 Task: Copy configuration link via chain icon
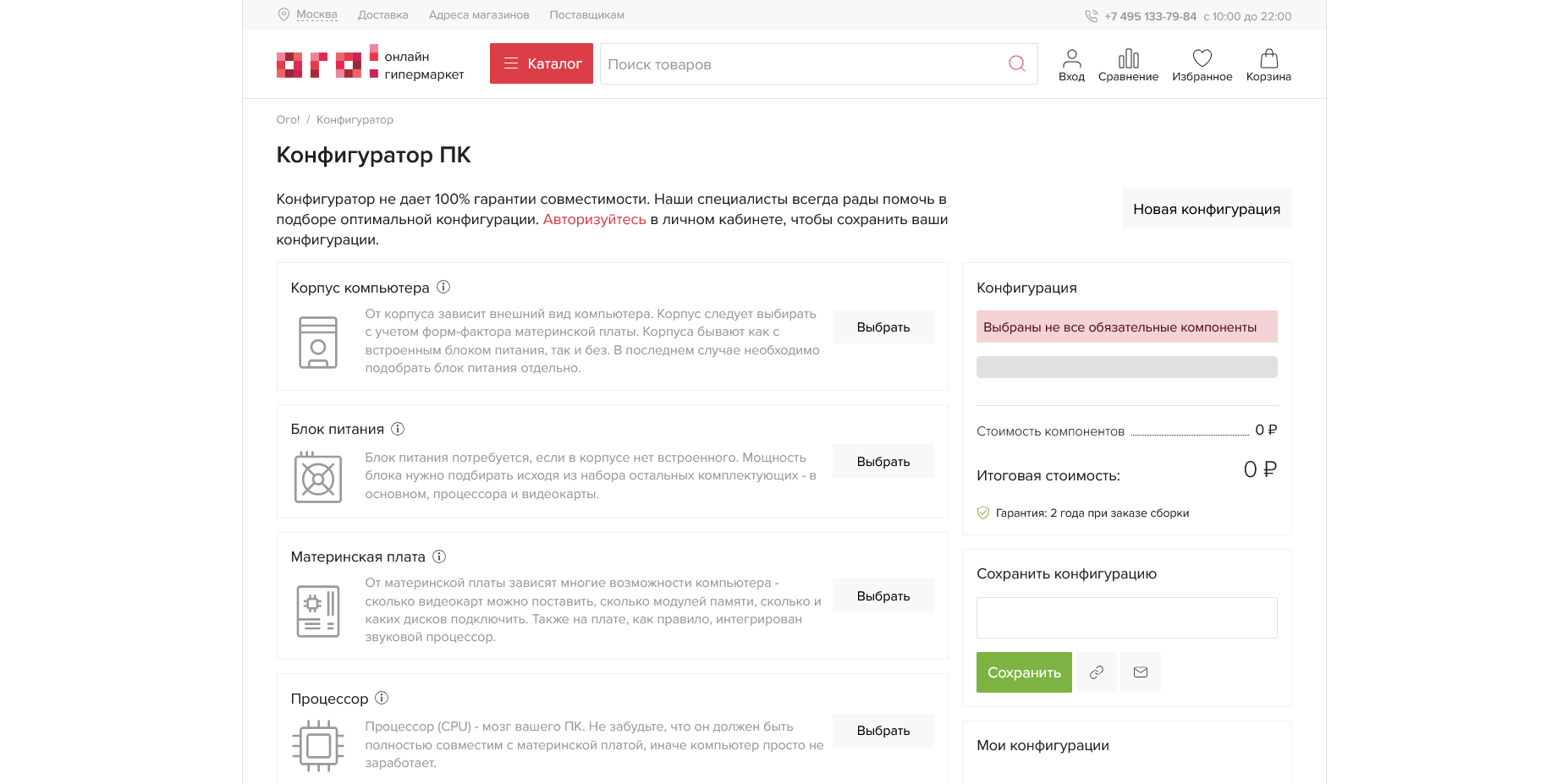point(1096,672)
